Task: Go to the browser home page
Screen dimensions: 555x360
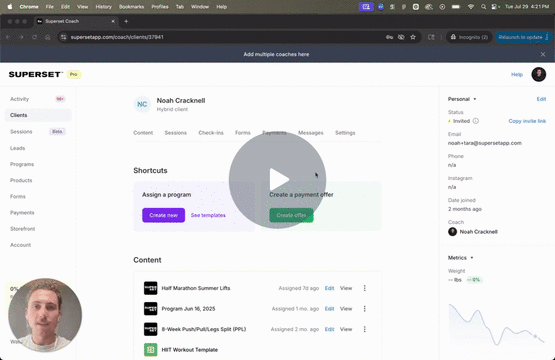Action: pos(47,37)
